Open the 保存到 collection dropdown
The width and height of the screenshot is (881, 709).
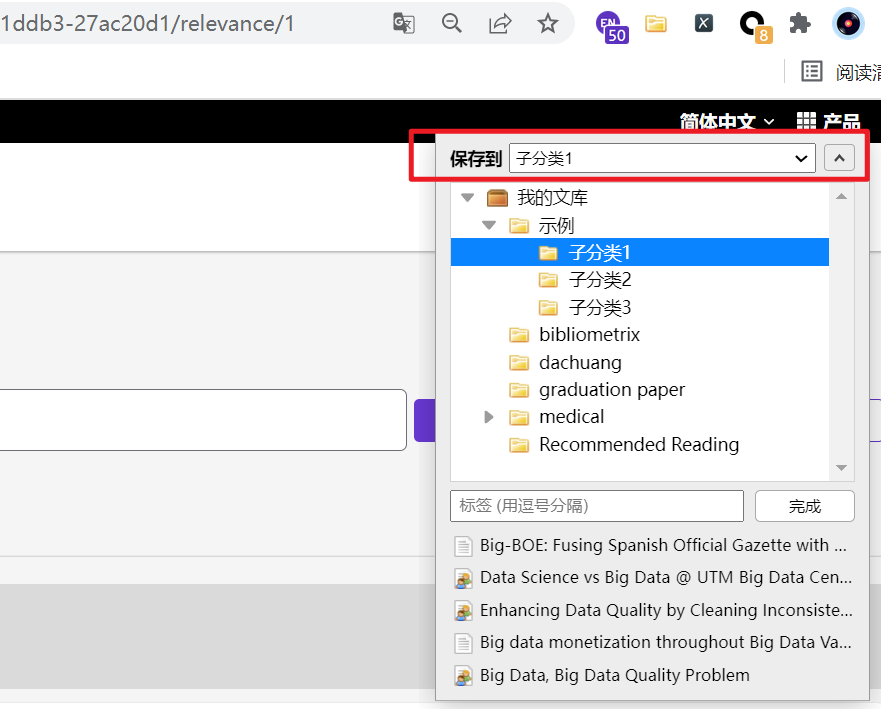click(662, 158)
